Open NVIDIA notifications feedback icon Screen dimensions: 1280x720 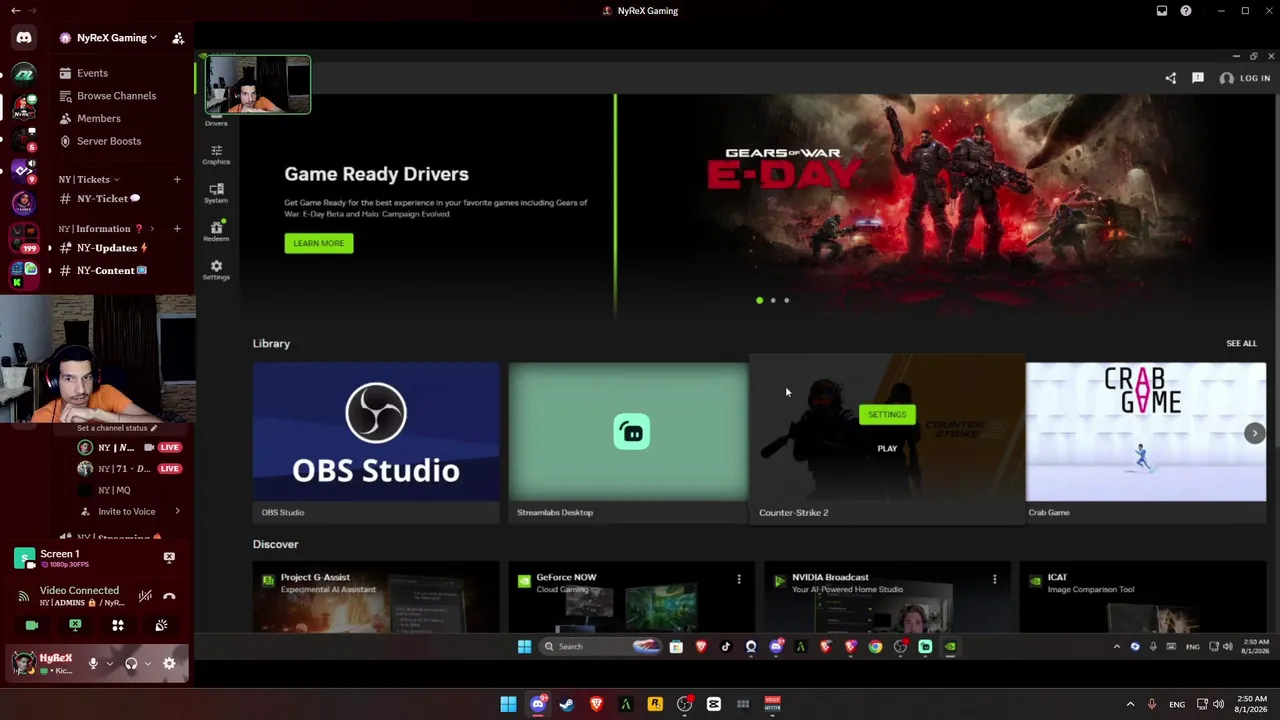pos(1198,78)
